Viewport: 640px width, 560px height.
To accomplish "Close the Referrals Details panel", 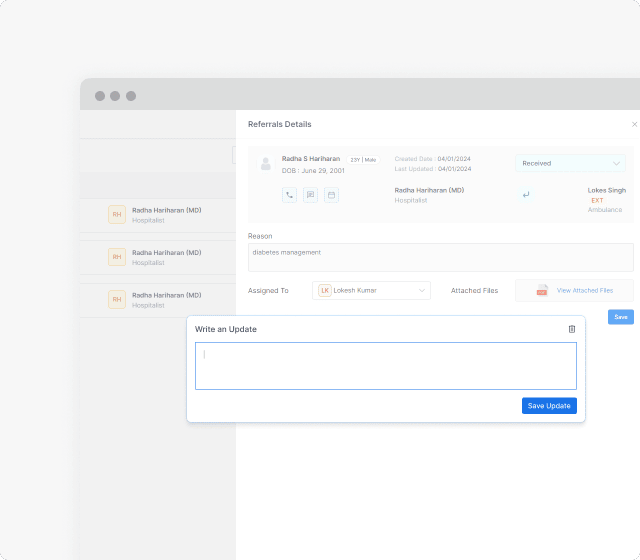I will (634, 124).
